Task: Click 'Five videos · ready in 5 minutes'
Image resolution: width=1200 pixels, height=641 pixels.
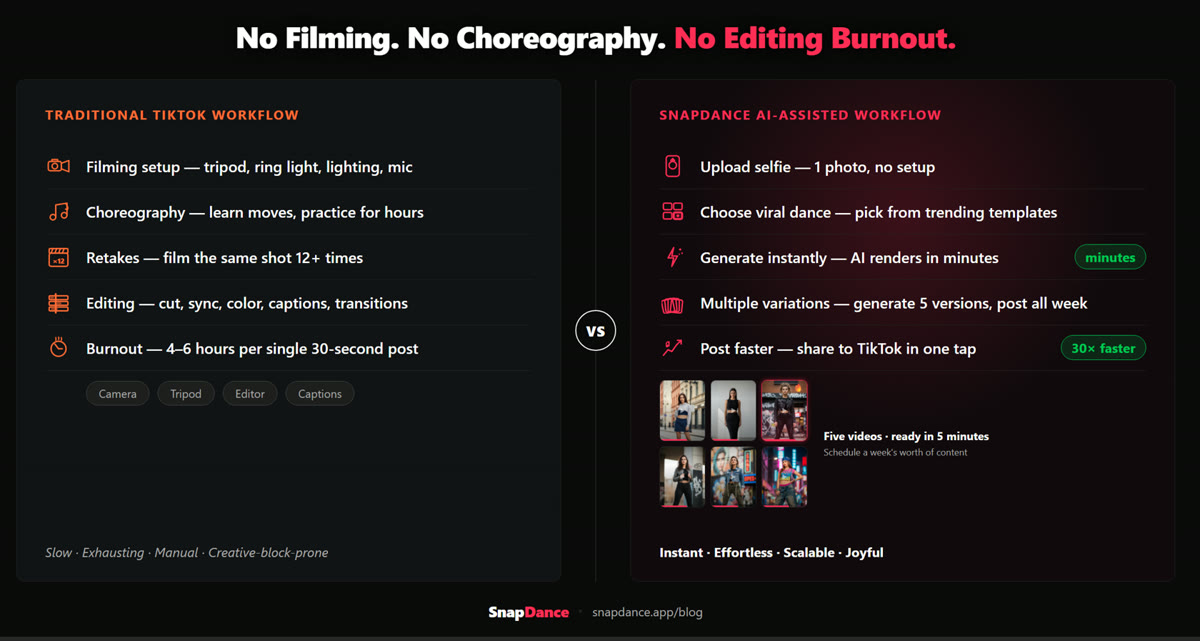Action: pyautogui.click(x=906, y=436)
